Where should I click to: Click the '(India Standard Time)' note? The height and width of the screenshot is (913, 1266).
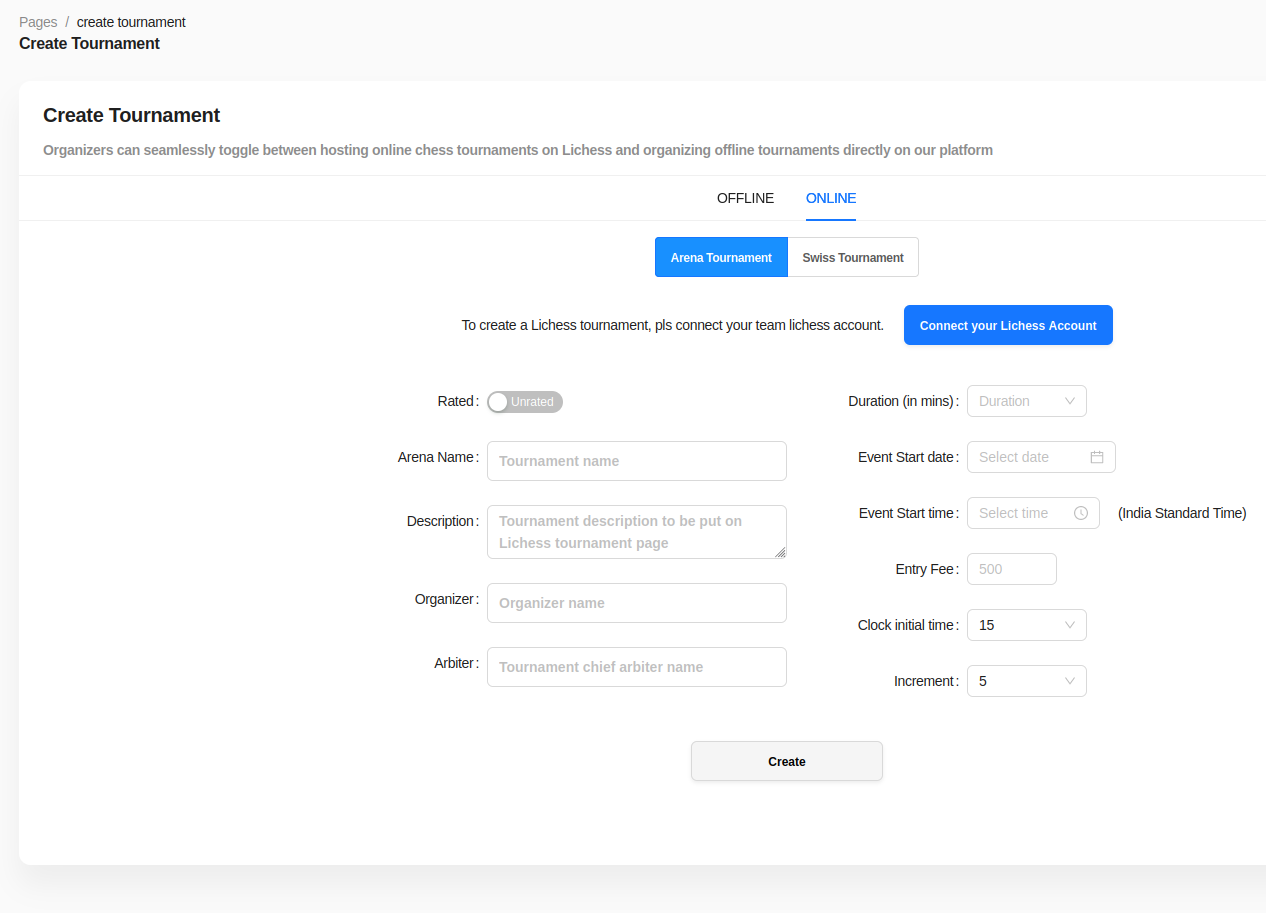[1182, 513]
